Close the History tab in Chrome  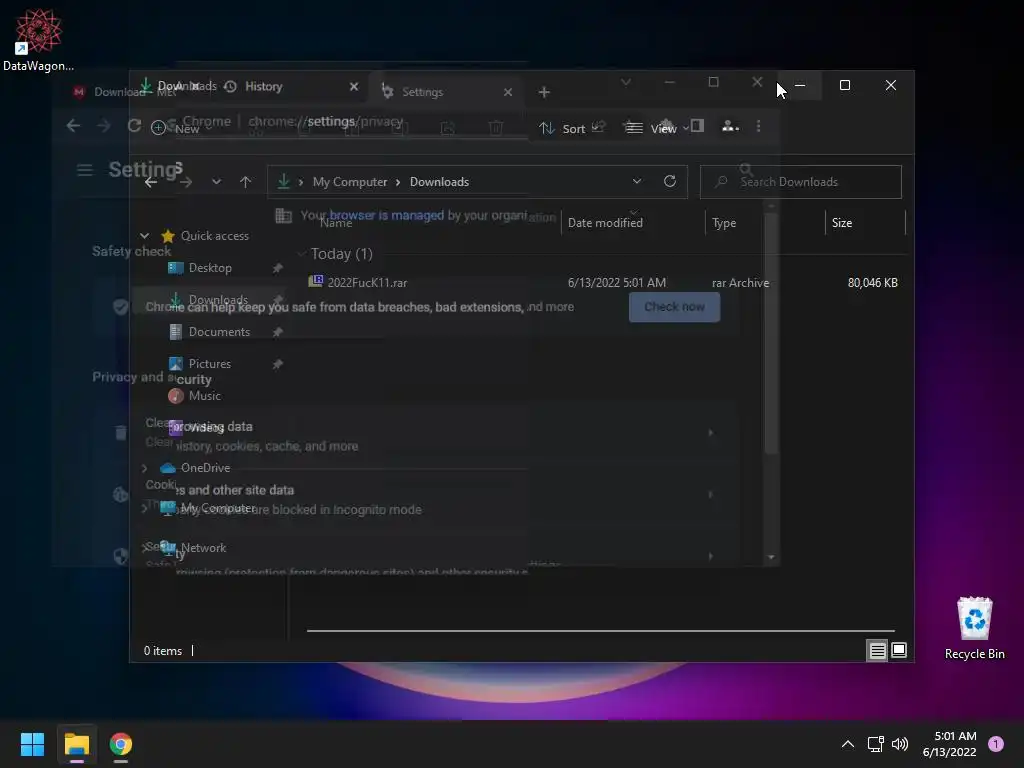click(354, 86)
